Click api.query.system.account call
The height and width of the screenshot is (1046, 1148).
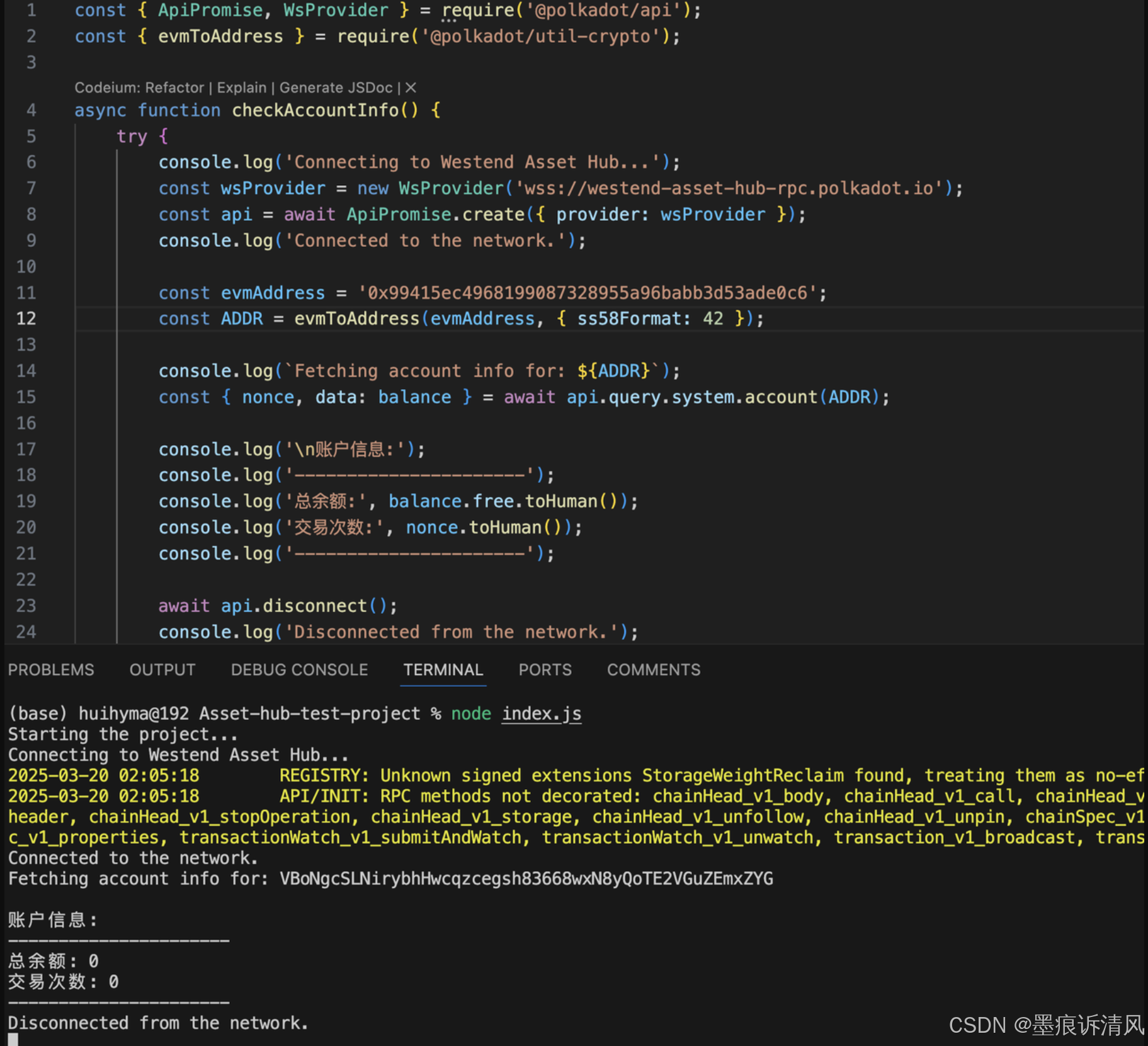[691, 397]
